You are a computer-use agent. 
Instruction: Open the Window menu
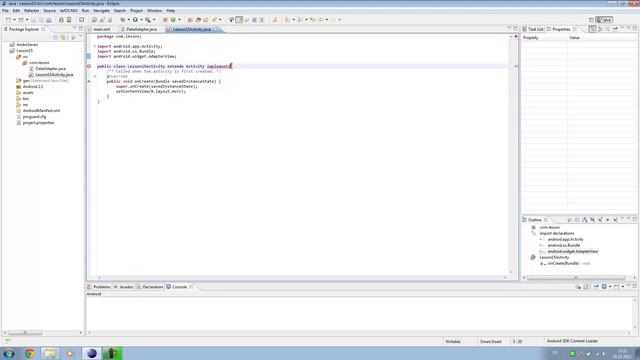pyautogui.click(x=154, y=11)
